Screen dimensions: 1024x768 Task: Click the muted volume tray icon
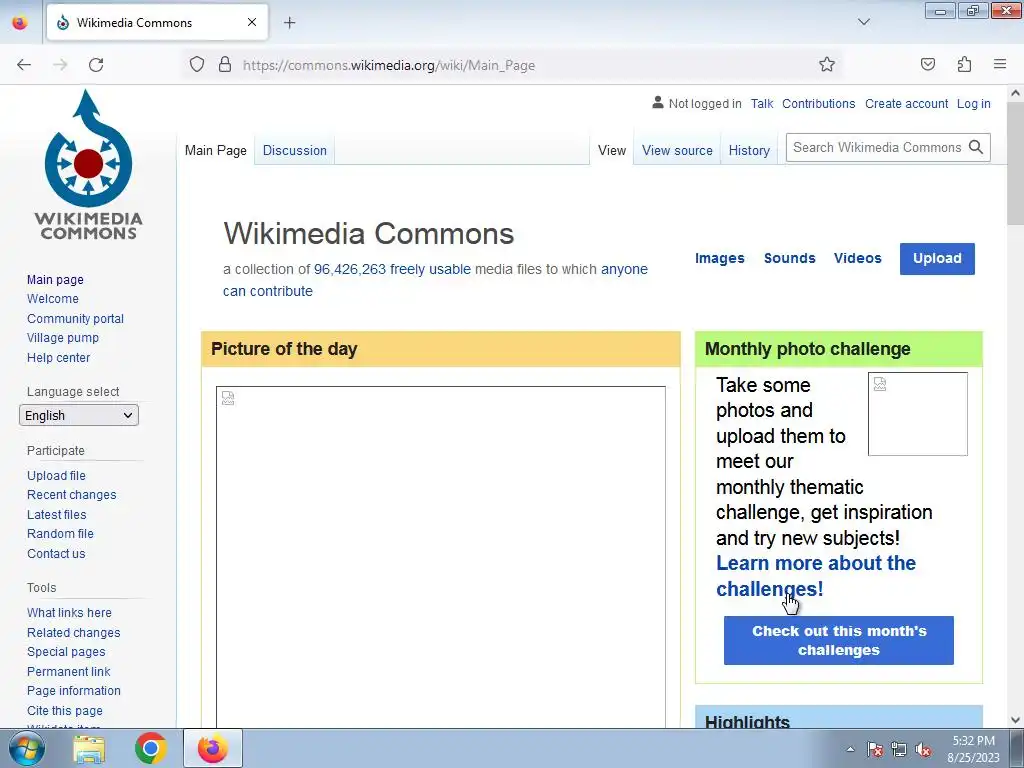(x=923, y=750)
